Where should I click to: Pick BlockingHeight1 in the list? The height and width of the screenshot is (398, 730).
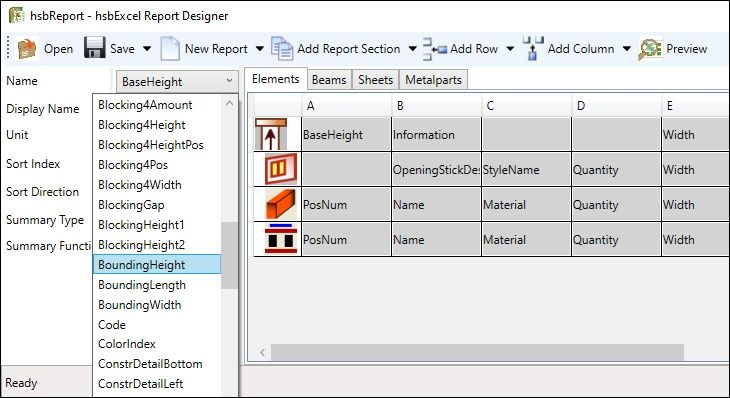tap(156, 225)
